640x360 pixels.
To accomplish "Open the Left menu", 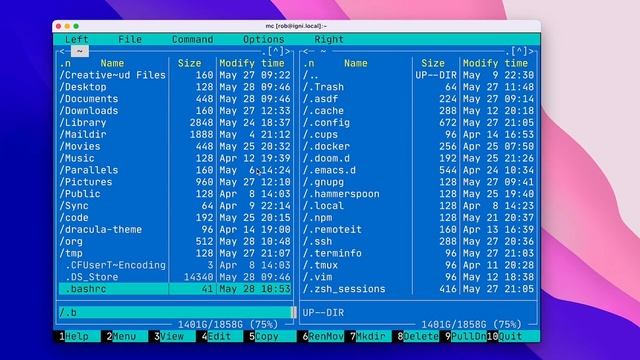I will pos(77,40).
